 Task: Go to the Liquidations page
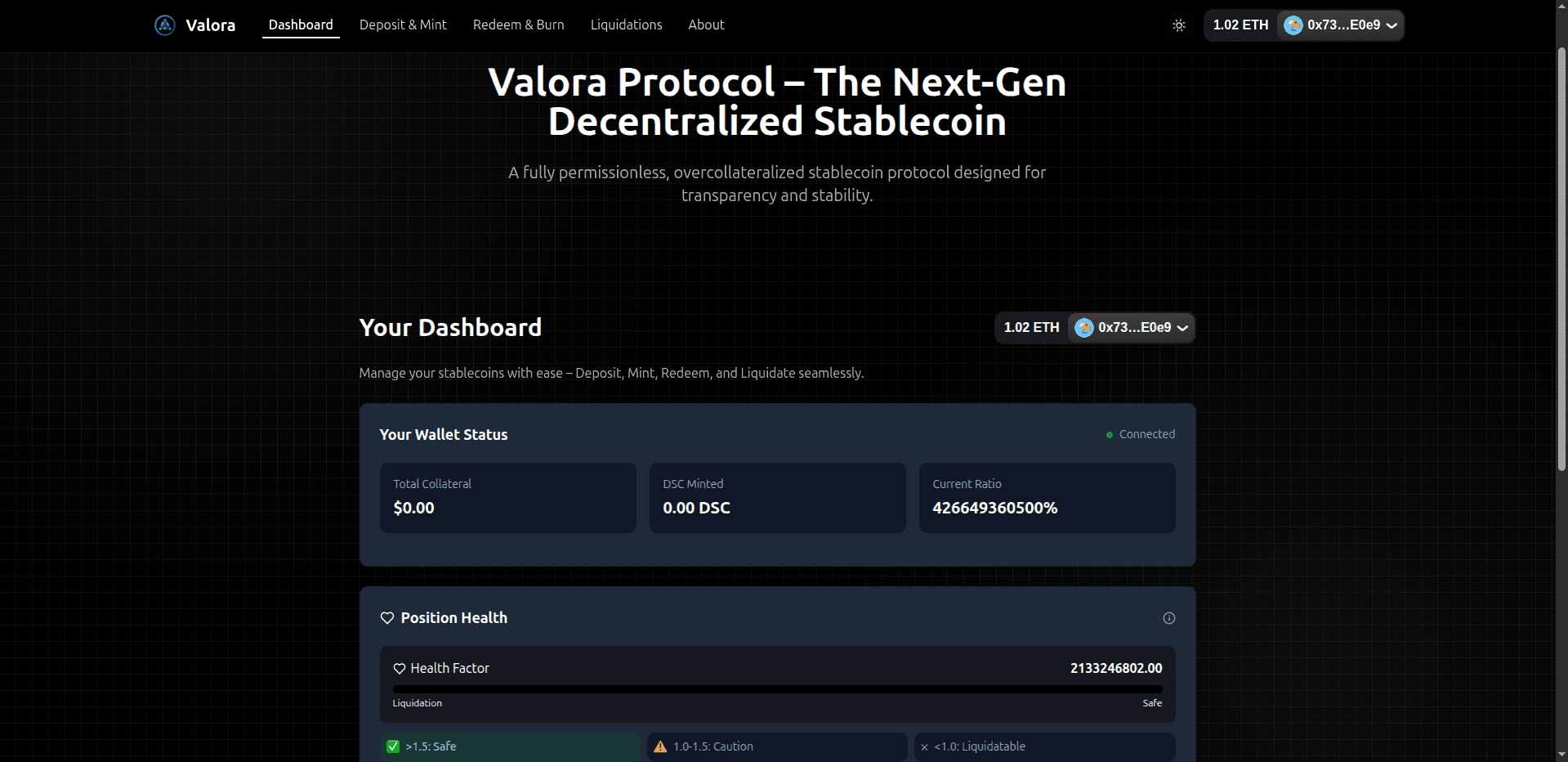point(626,25)
